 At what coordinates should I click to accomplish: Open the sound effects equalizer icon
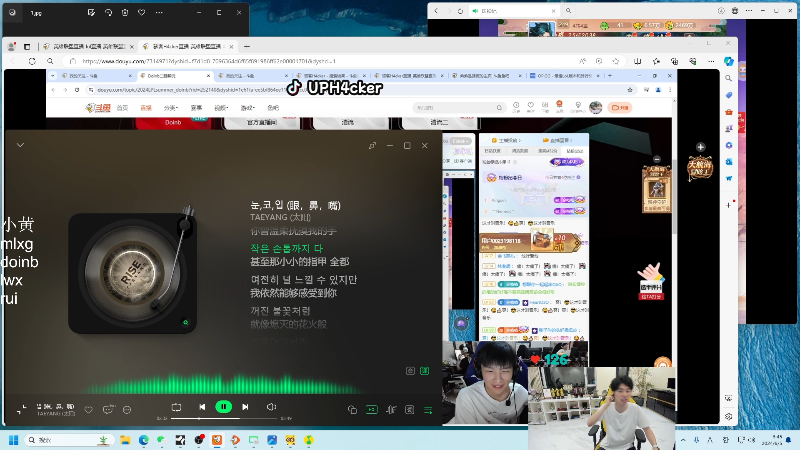391,410
